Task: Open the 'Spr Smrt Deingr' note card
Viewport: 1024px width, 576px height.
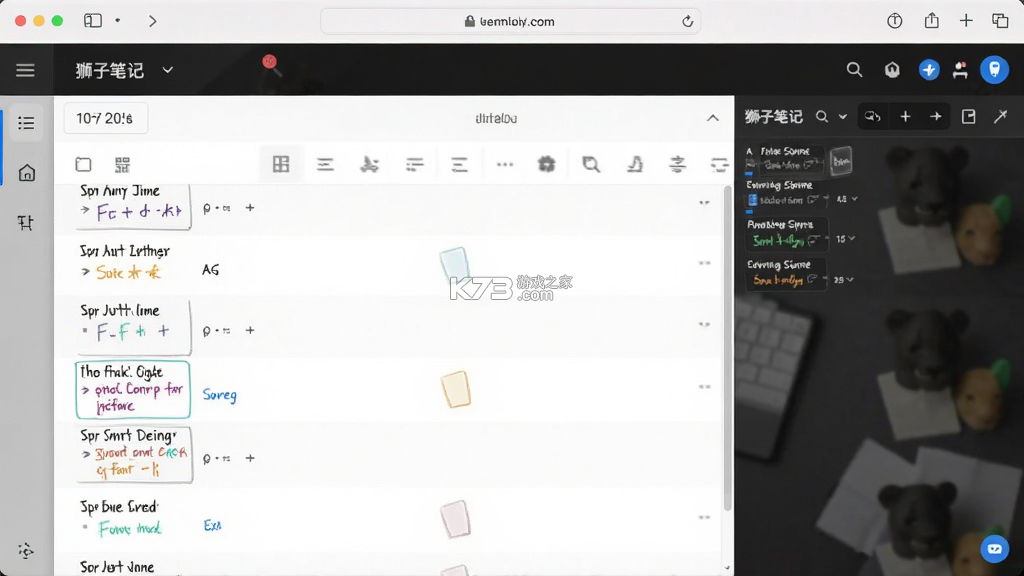Action: [x=134, y=454]
